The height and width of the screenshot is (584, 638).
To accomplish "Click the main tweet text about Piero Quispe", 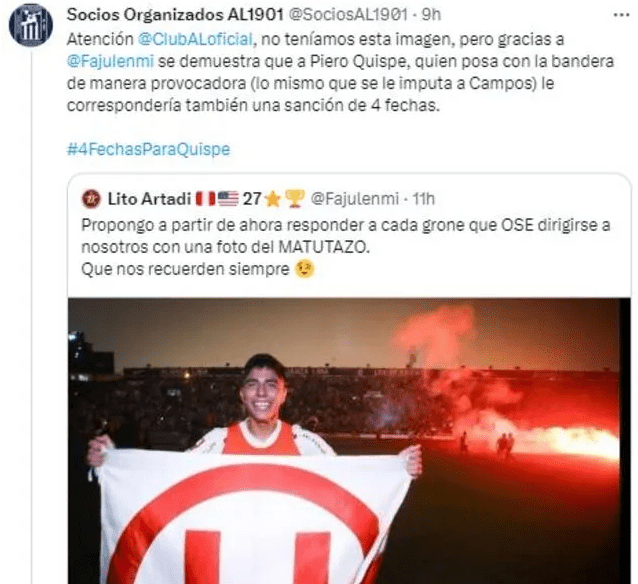I will click(x=340, y=72).
